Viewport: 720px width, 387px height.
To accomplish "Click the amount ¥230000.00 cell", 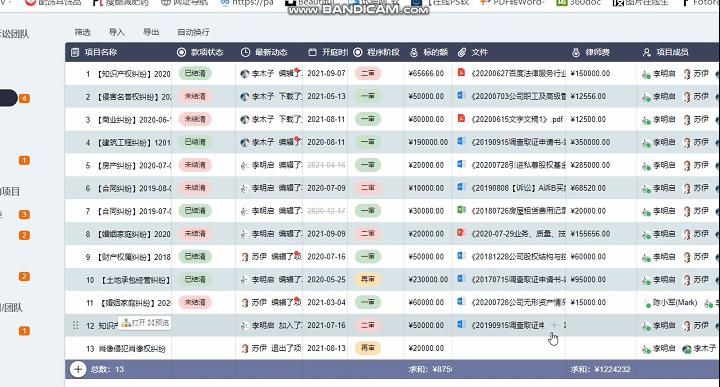I will pyautogui.click(x=428, y=279).
